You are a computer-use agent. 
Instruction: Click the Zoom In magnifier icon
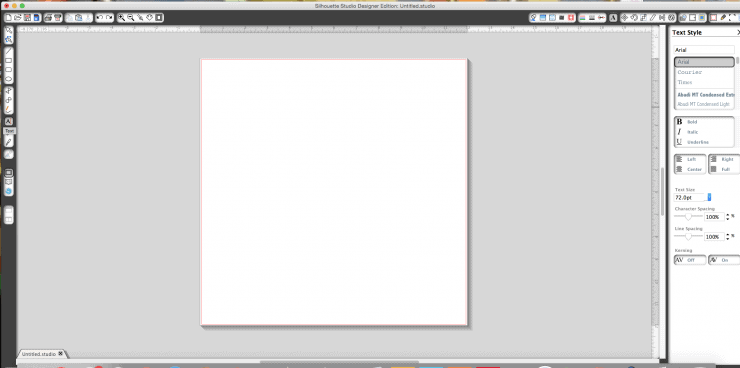(x=121, y=17)
